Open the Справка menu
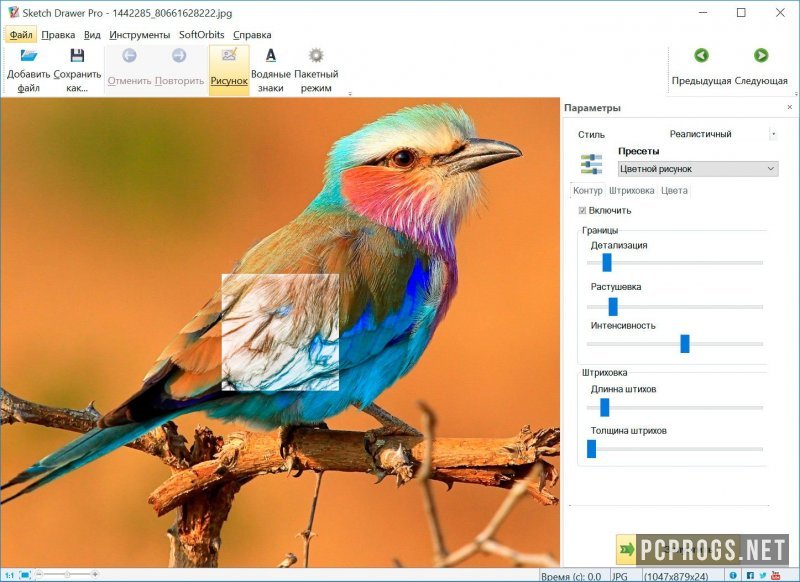The height and width of the screenshot is (582, 800). point(252,35)
